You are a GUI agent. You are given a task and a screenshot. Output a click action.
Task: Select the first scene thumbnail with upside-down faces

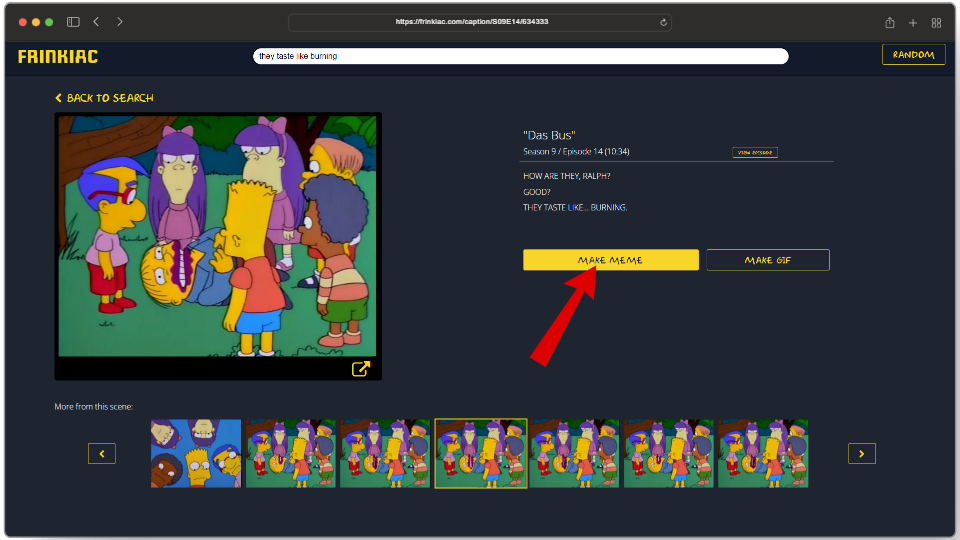tap(196, 454)
